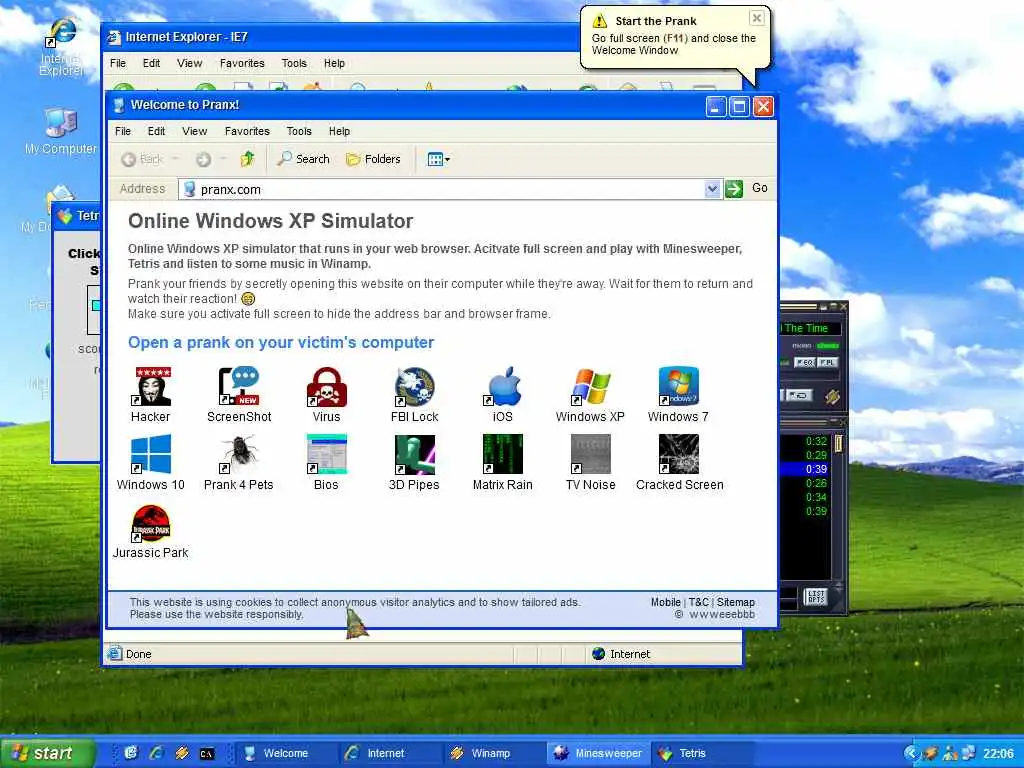
Task: Open the Bios prank icon
Action: click(327, 454)
